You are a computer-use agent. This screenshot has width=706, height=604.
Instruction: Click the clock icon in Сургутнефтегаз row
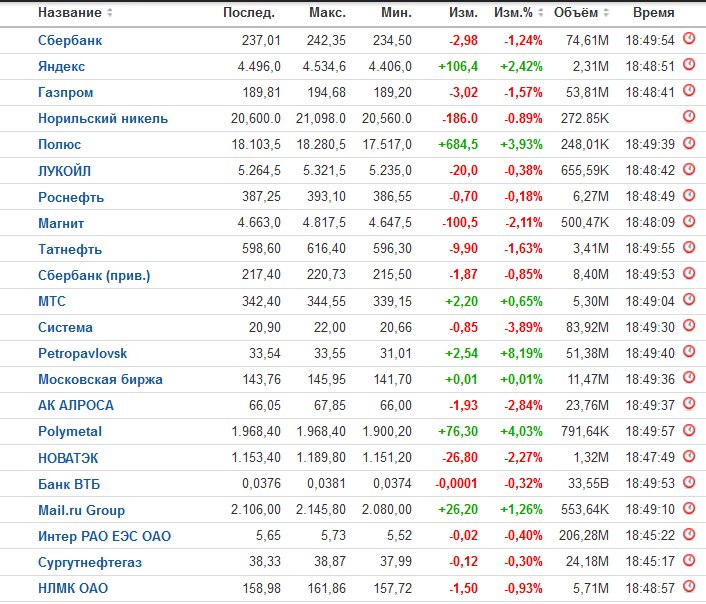pyautogui.click(x=689, y=560)
